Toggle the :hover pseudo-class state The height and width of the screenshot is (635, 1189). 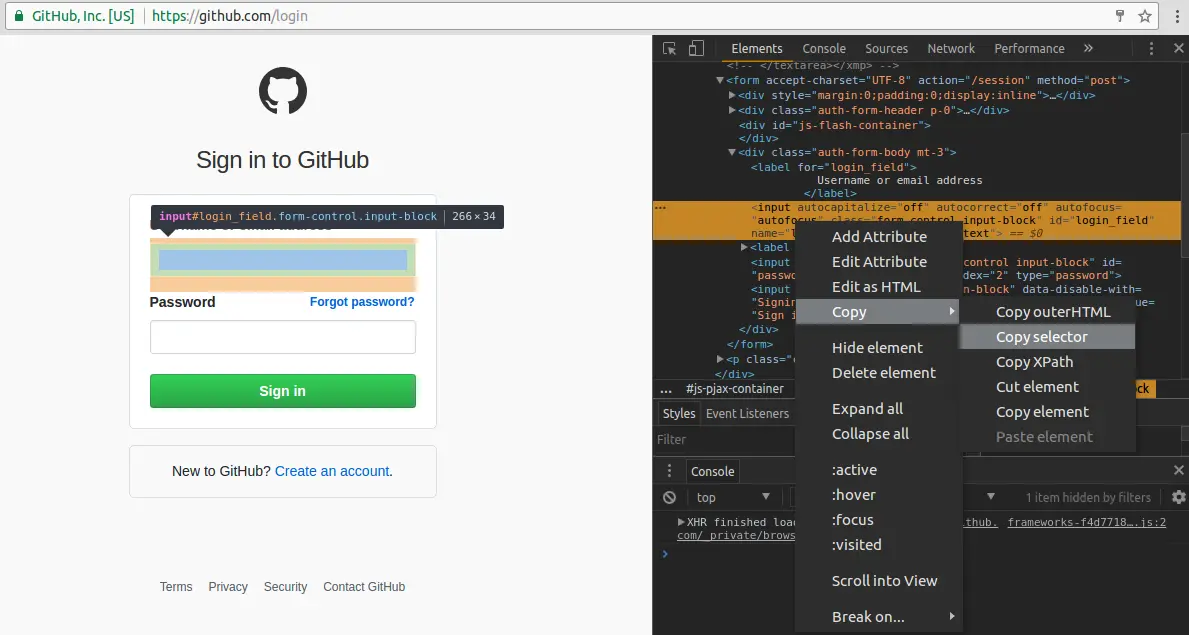(x=854, y=494)
